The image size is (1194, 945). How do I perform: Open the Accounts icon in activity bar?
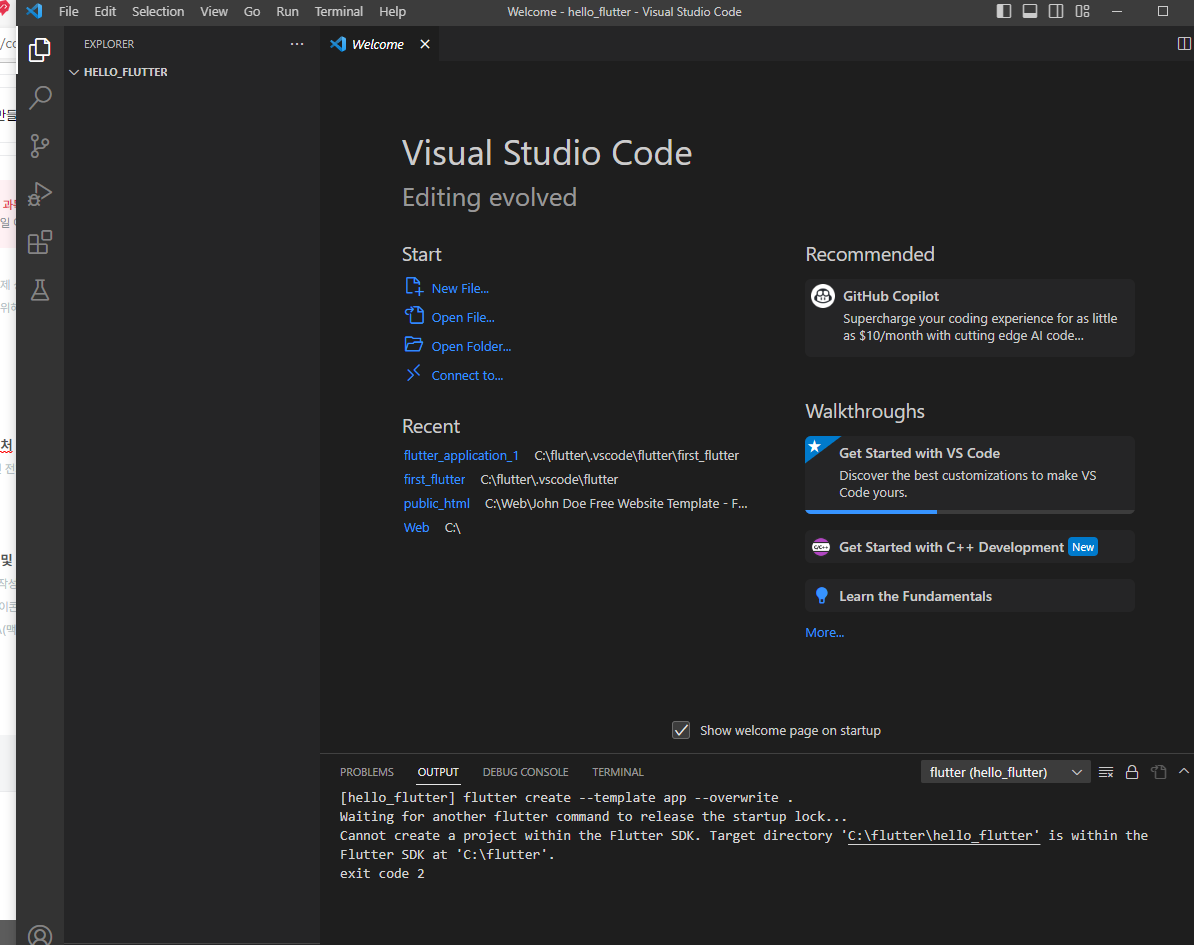tap(40, 935)
